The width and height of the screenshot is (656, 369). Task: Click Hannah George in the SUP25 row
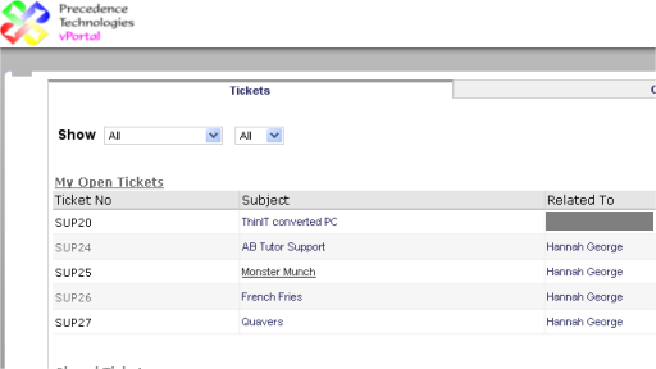click(584, 272)
